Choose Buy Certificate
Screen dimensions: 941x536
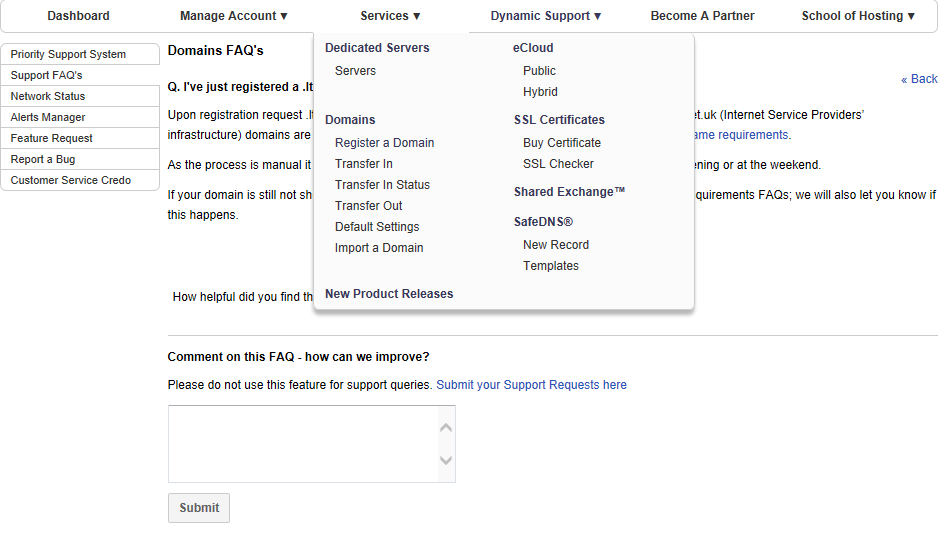pyautogui.click(x=562, y=143)
